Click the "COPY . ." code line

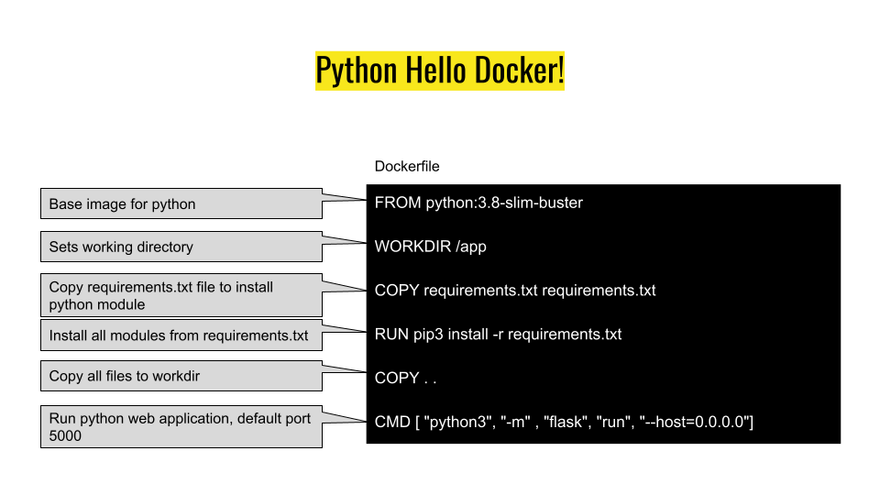click(x=405, y=379)
